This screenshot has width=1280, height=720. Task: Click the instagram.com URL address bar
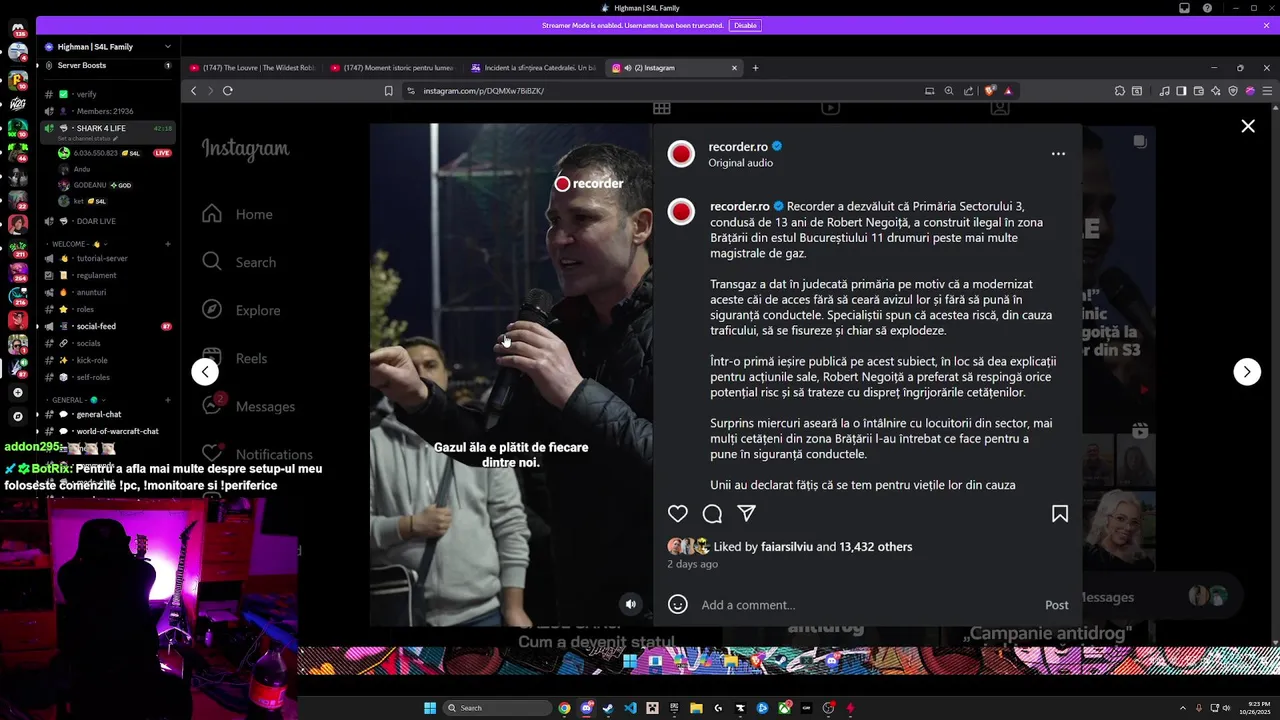[x=660, y=91]
